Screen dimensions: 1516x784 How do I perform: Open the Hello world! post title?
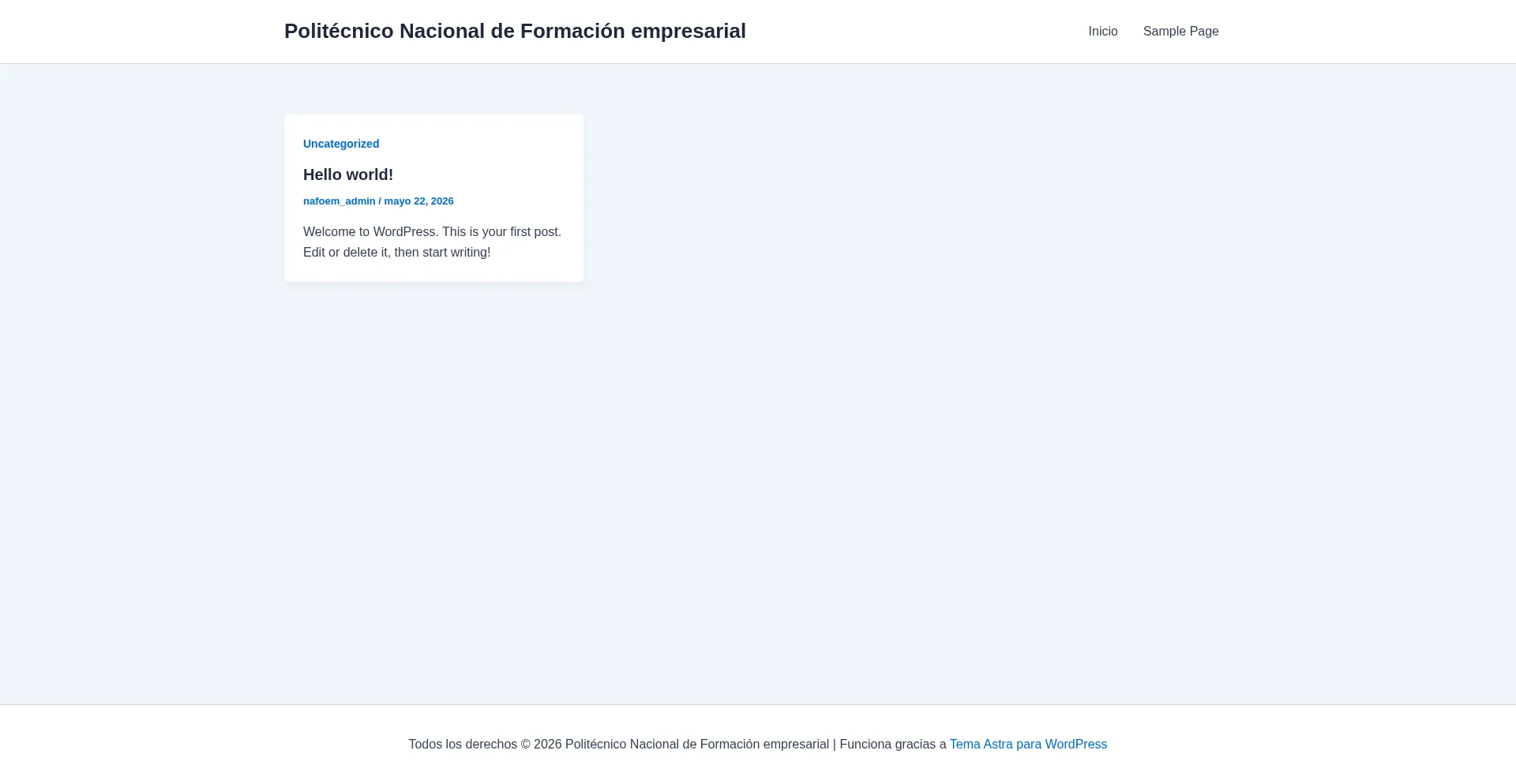(348, 174)
